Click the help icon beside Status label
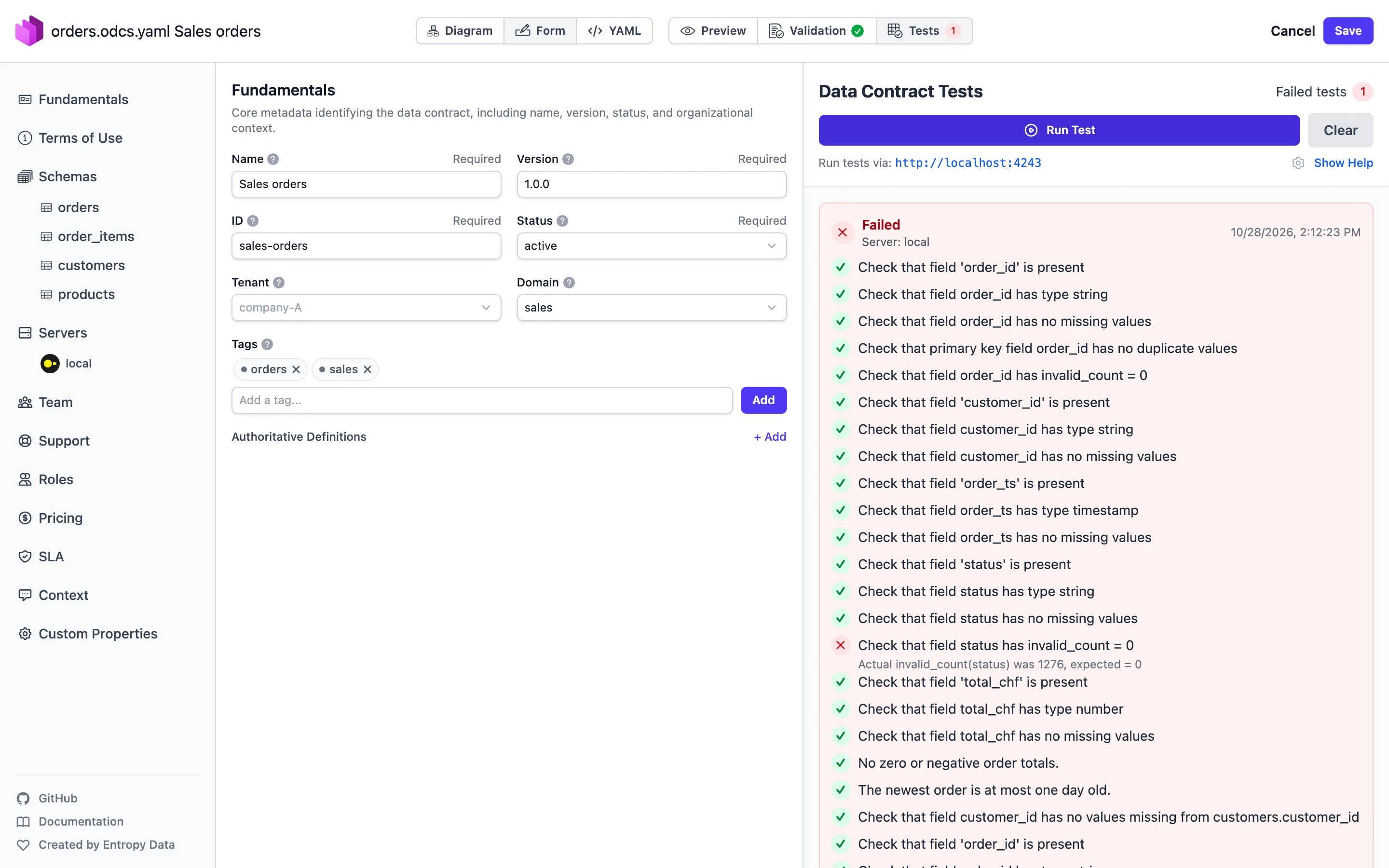 coord(562,221)
